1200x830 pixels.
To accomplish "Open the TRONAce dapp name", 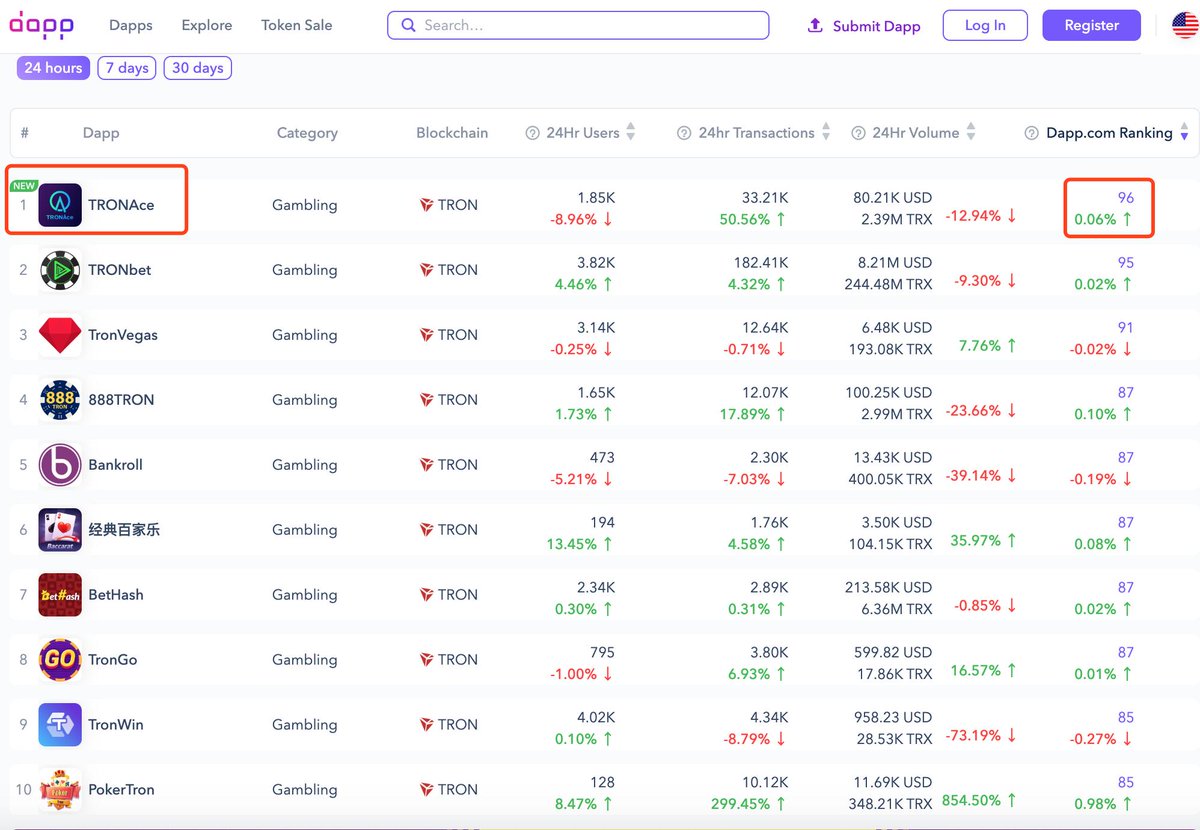I will pyautogui.click(x=121, y=205).
